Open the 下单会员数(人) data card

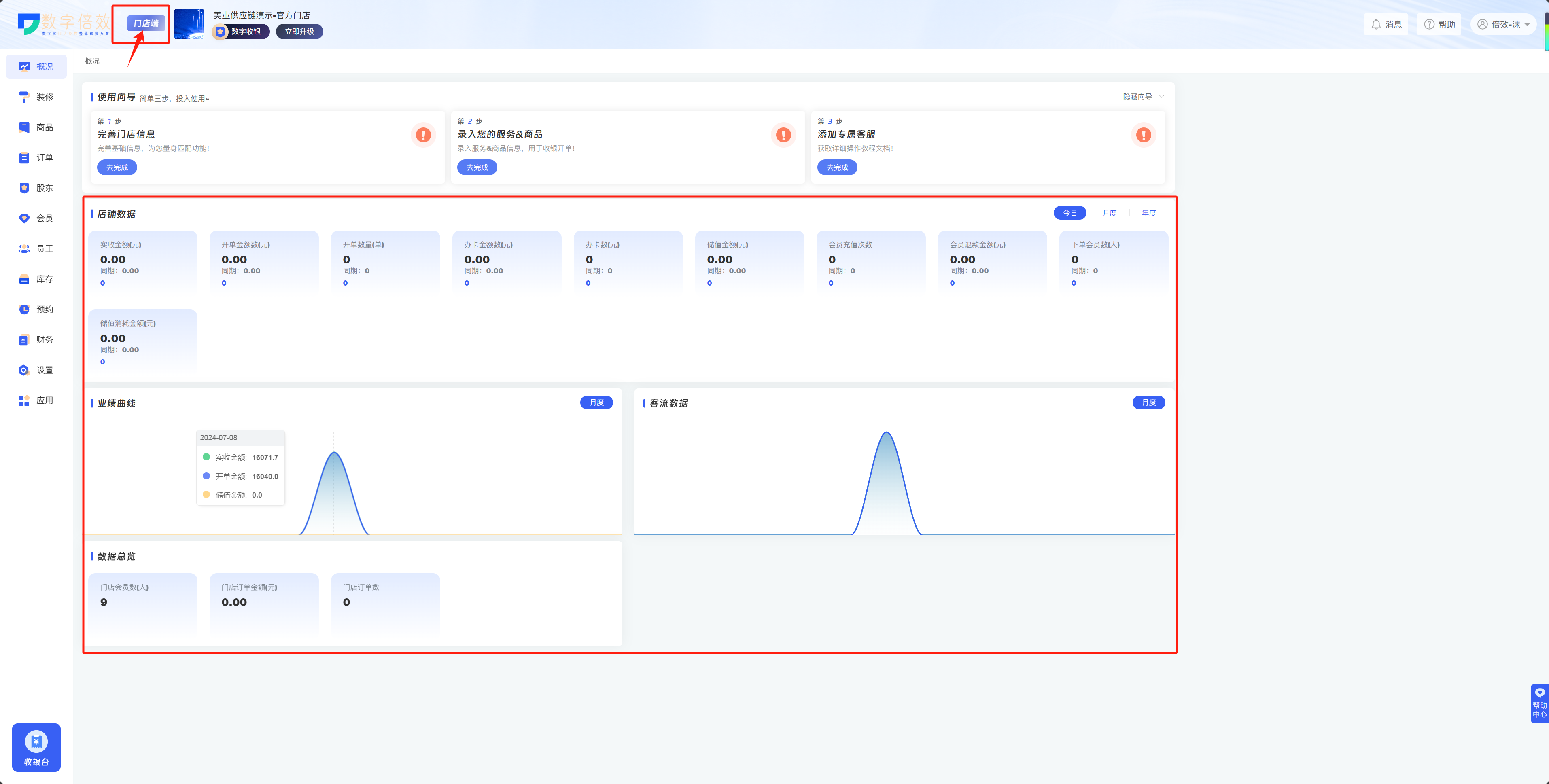(1114, 263)
